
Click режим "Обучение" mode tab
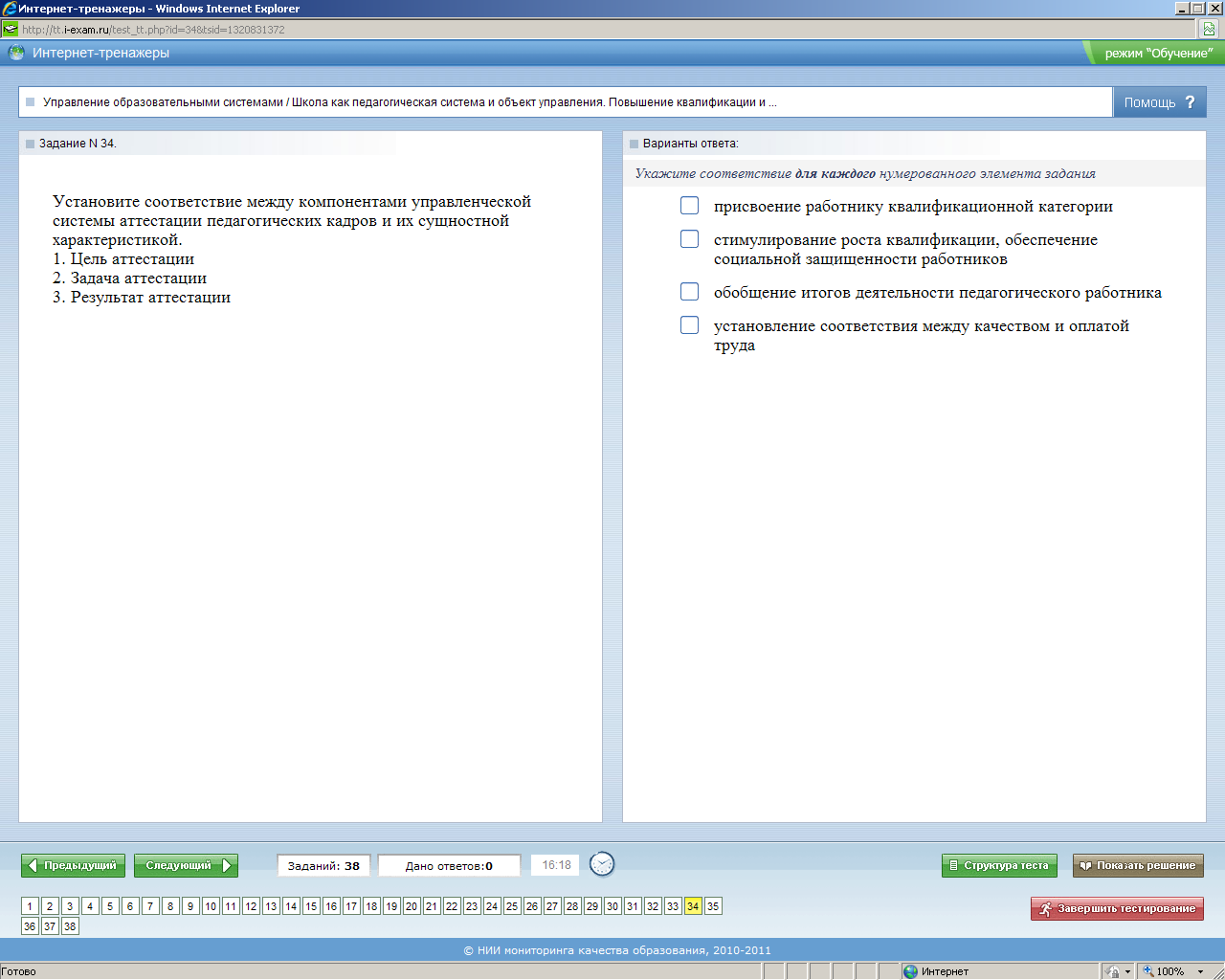[x=1155, y=53]
